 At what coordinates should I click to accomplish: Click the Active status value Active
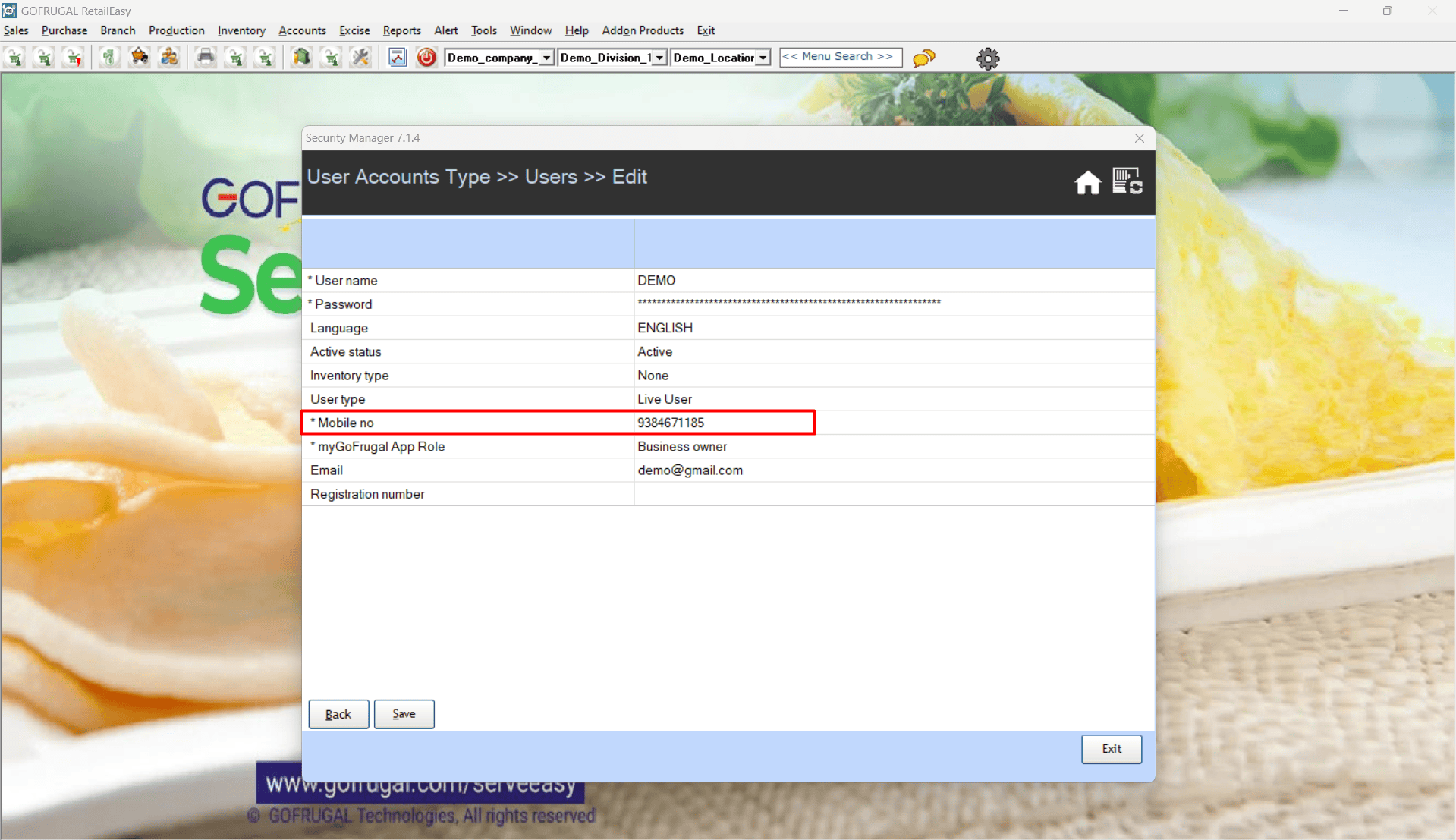point(655,352)
